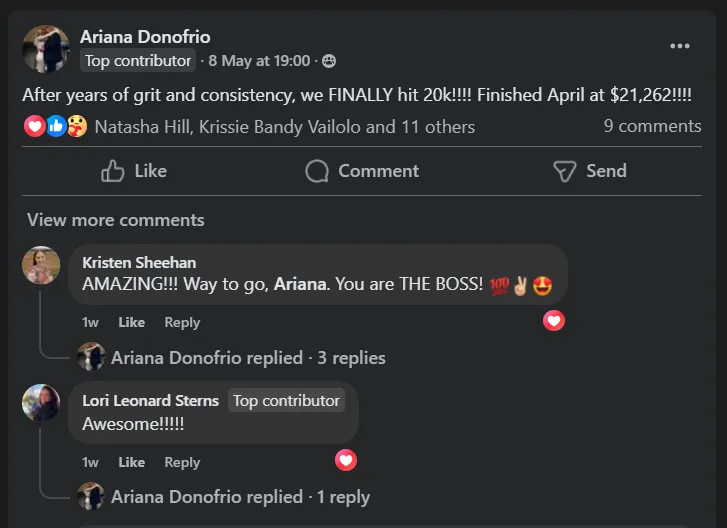Open post reaction emojis summary
This screenshot has width=727, height=528.
pos(55,127)
